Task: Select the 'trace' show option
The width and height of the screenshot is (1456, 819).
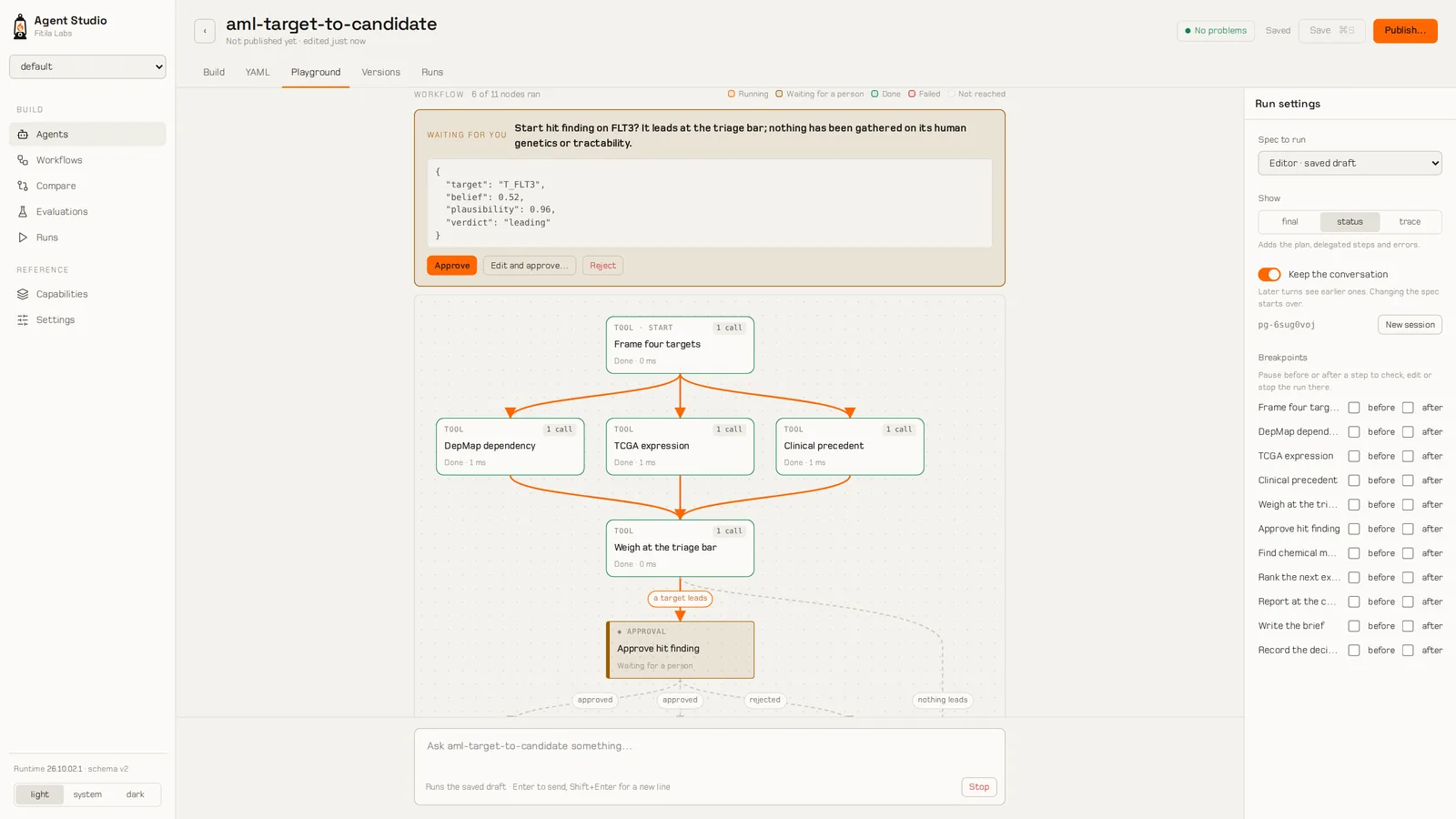Action: click(1410, 222)
